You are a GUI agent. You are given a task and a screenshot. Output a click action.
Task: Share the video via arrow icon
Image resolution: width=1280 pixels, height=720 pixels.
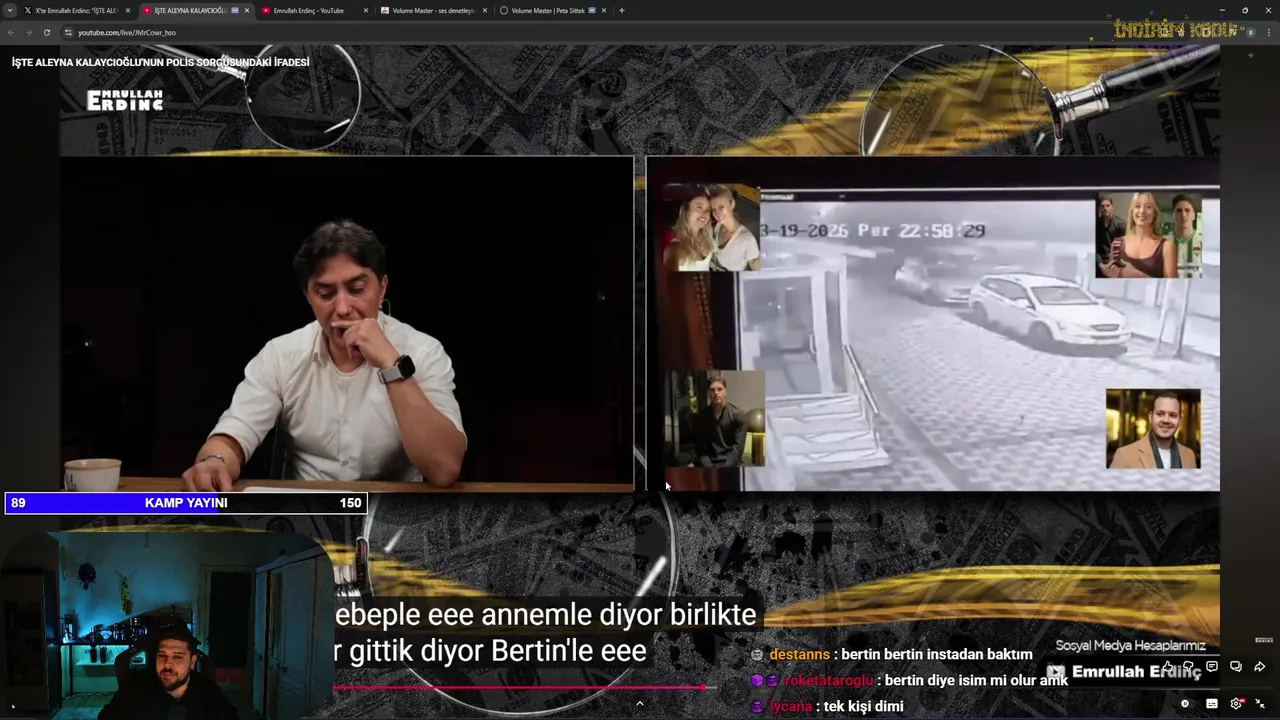(1260, 666)
